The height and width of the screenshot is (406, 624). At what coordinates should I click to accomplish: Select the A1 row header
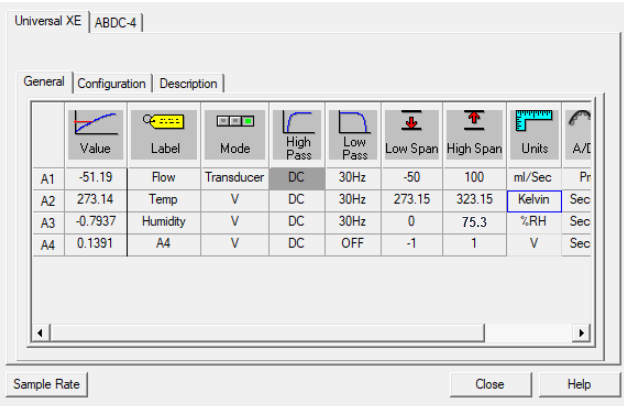[47, 179]
